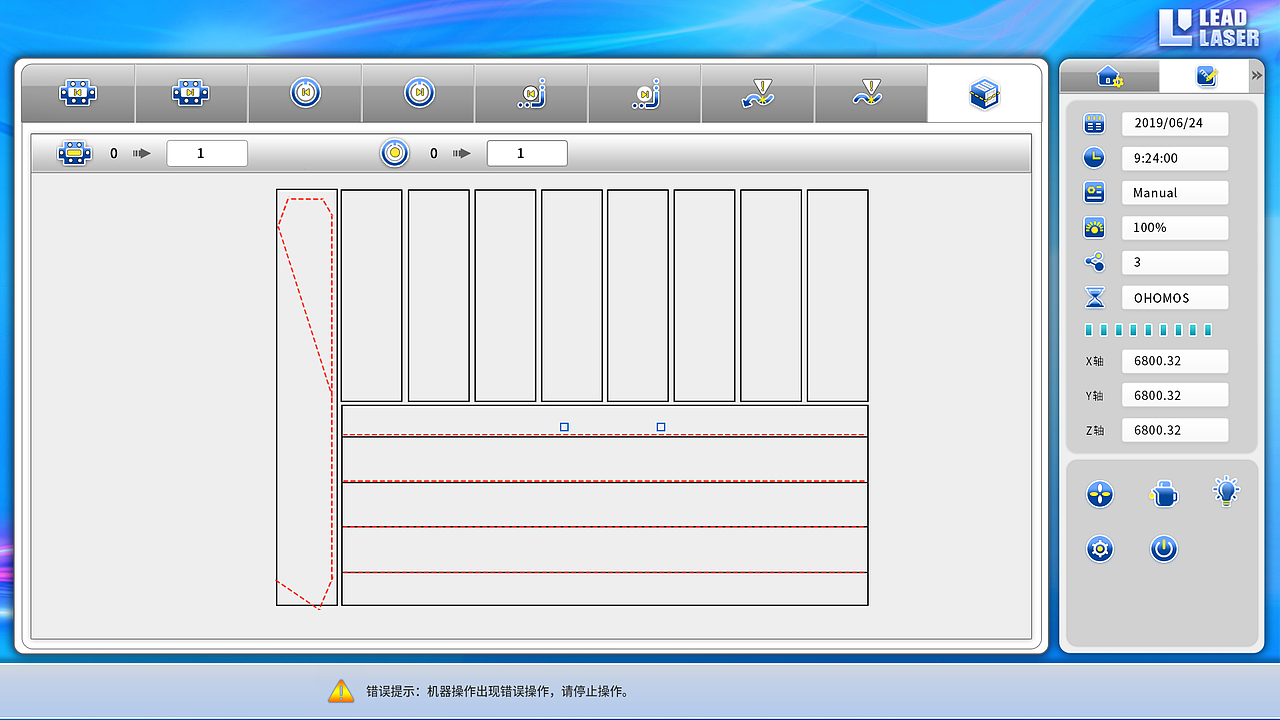The width and height of the screenshot is (1280, 720).
Task: Select the tall panel with red dashed polygon
Action: point(307,397)
